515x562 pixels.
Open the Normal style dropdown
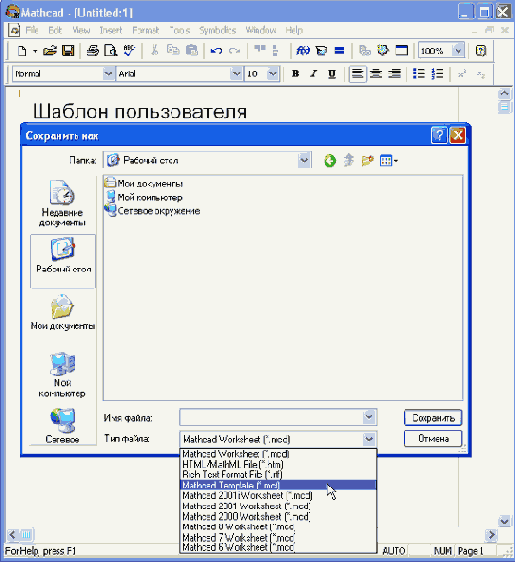point(108,74)
